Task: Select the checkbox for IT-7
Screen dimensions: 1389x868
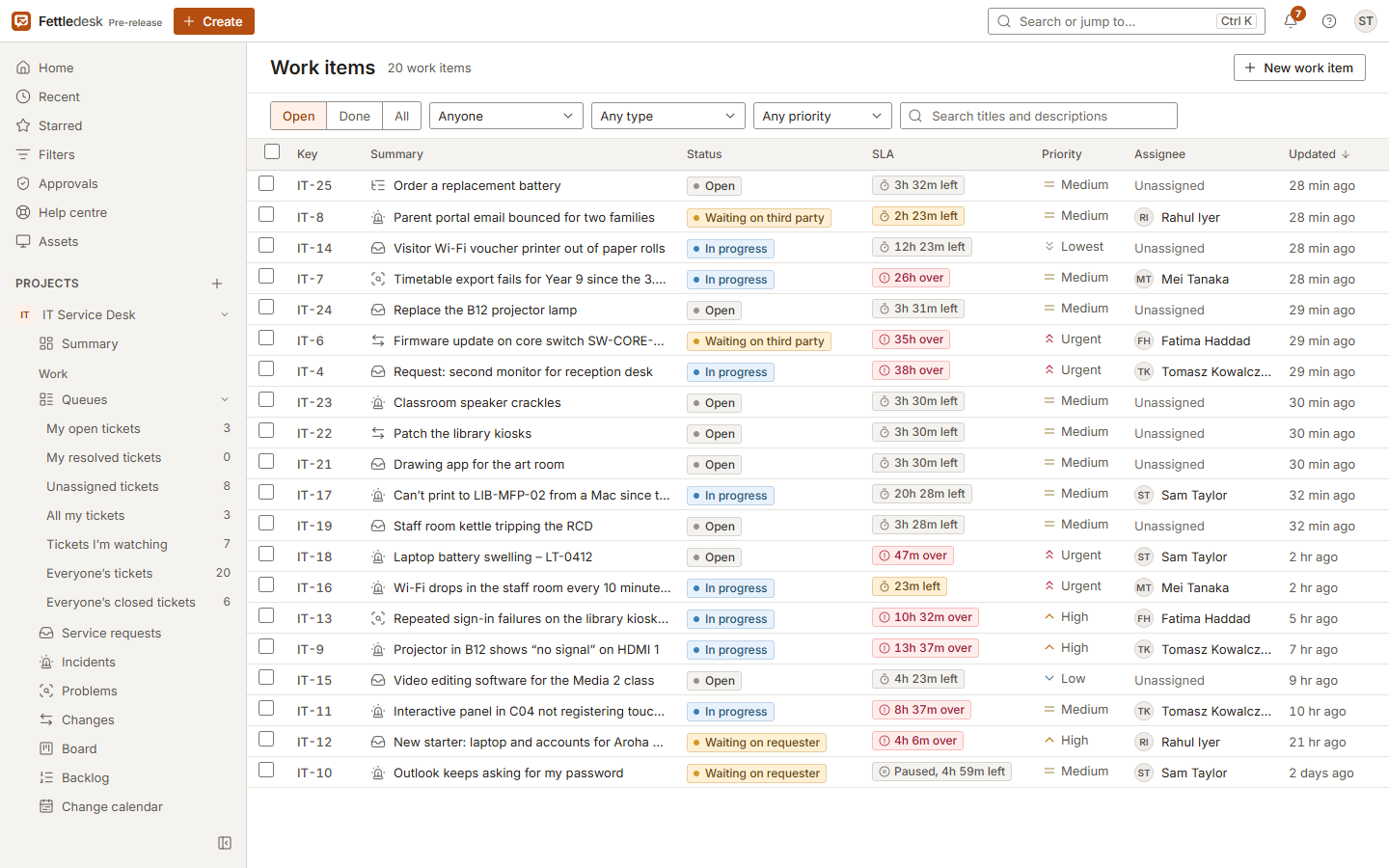Action: pos(266,276)
